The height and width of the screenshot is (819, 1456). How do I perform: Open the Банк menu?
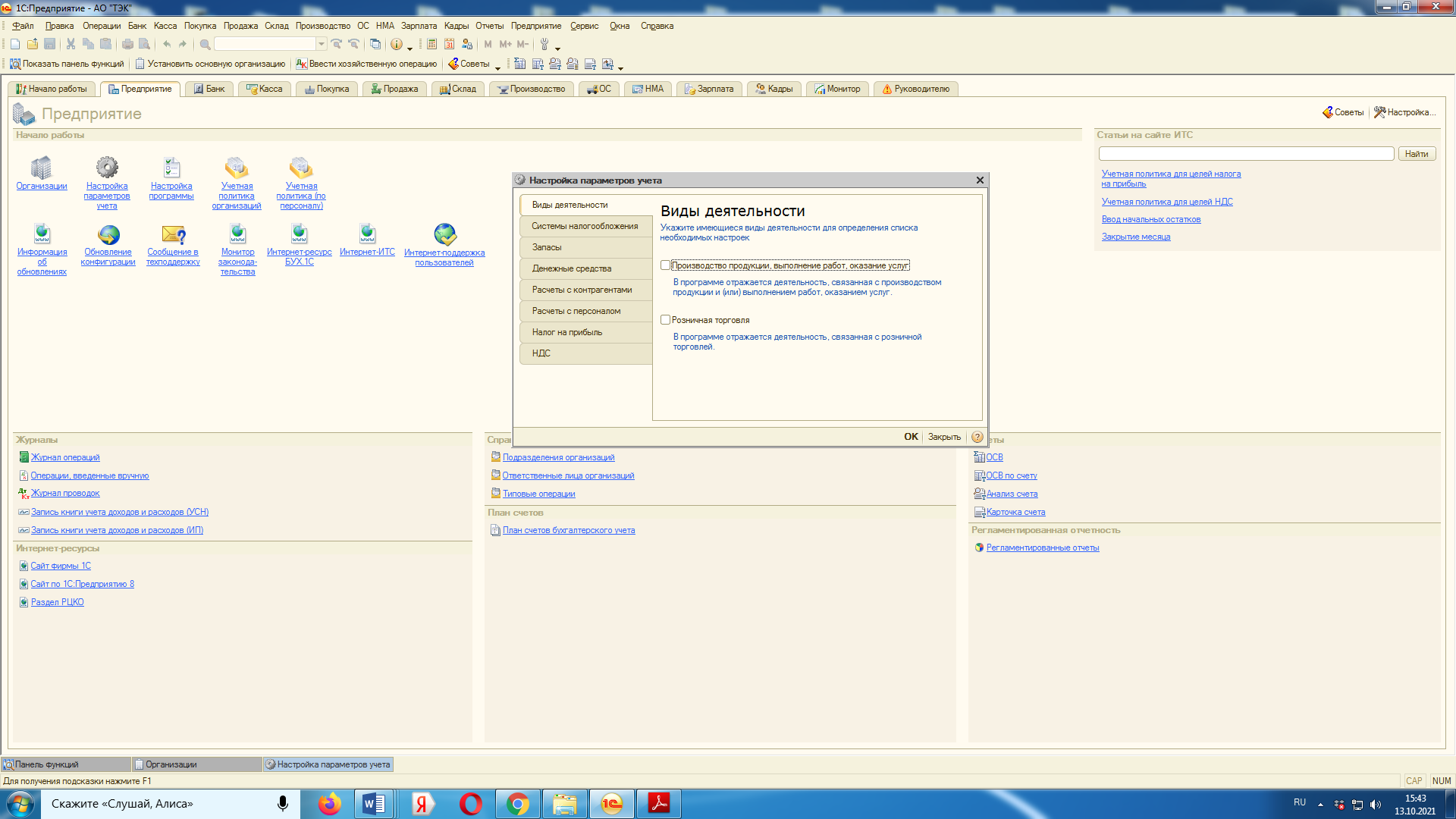137,26
